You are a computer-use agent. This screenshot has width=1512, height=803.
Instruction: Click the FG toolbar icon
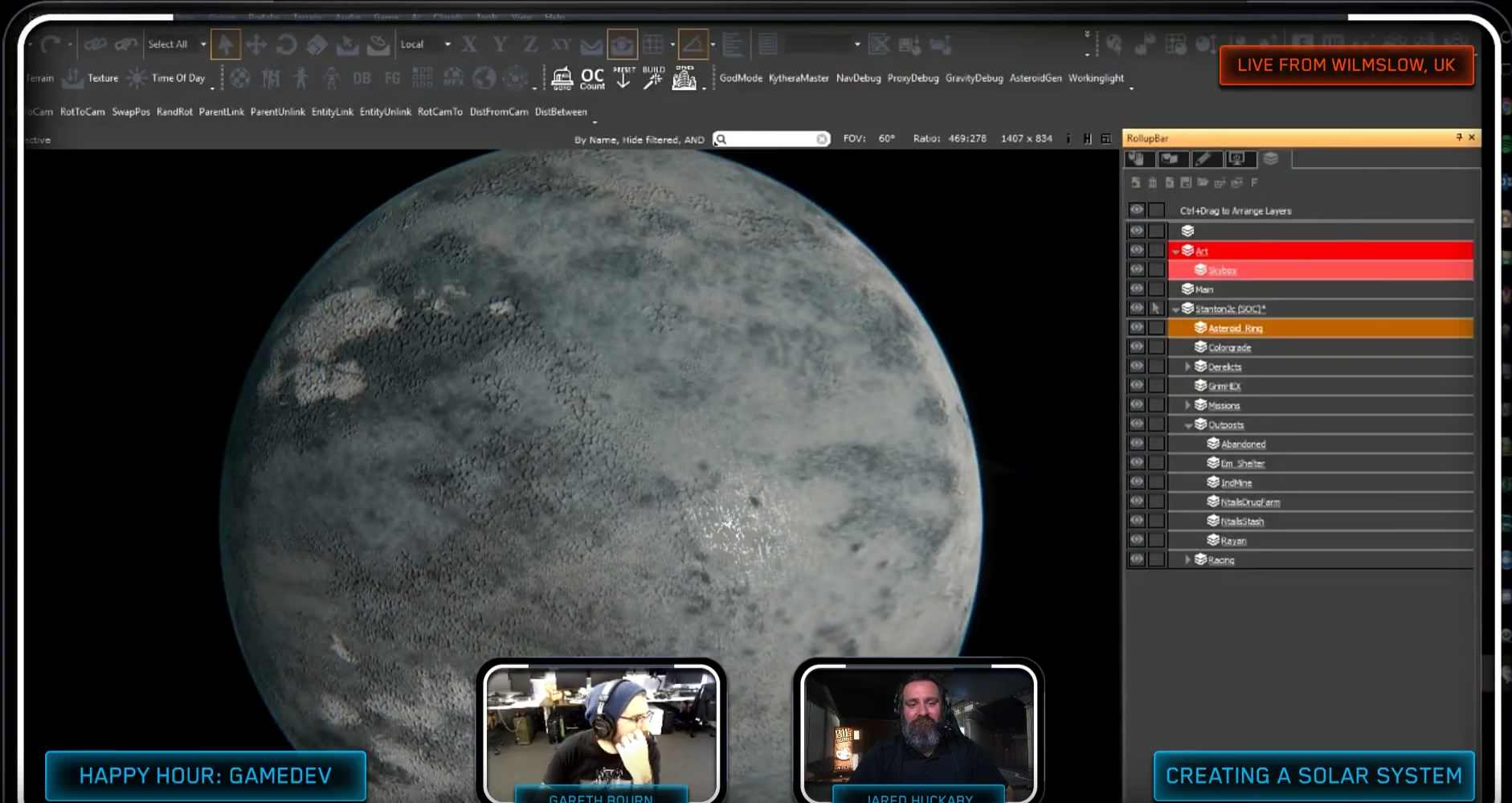click(392, 78)
